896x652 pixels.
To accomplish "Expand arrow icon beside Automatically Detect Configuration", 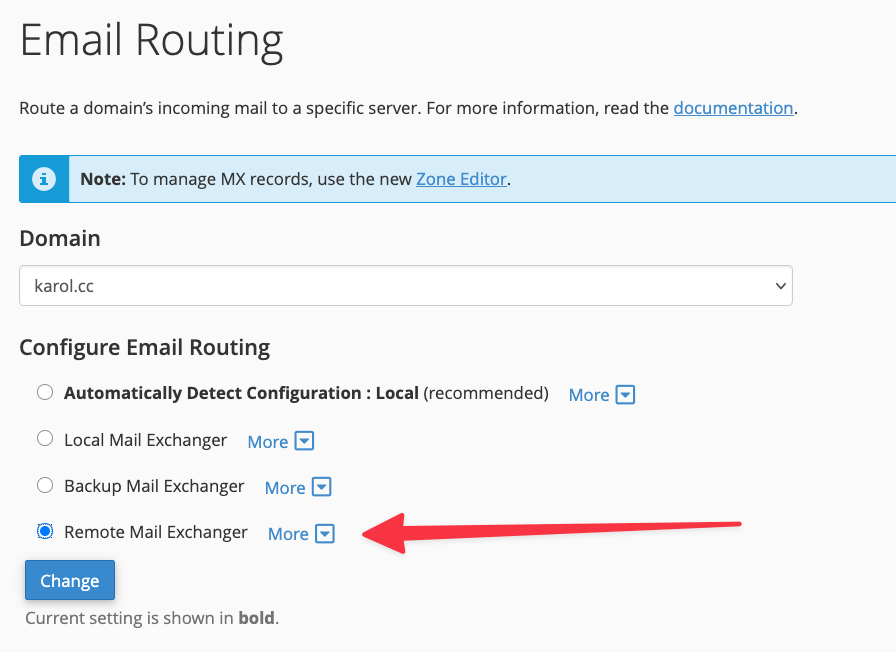I will click(x=625, y=395).
